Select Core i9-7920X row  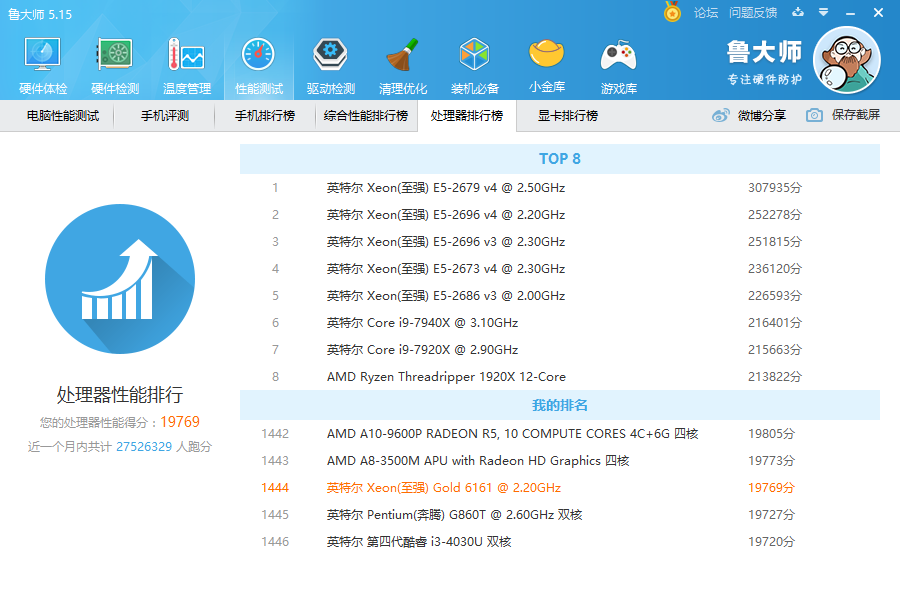point(560,350)
